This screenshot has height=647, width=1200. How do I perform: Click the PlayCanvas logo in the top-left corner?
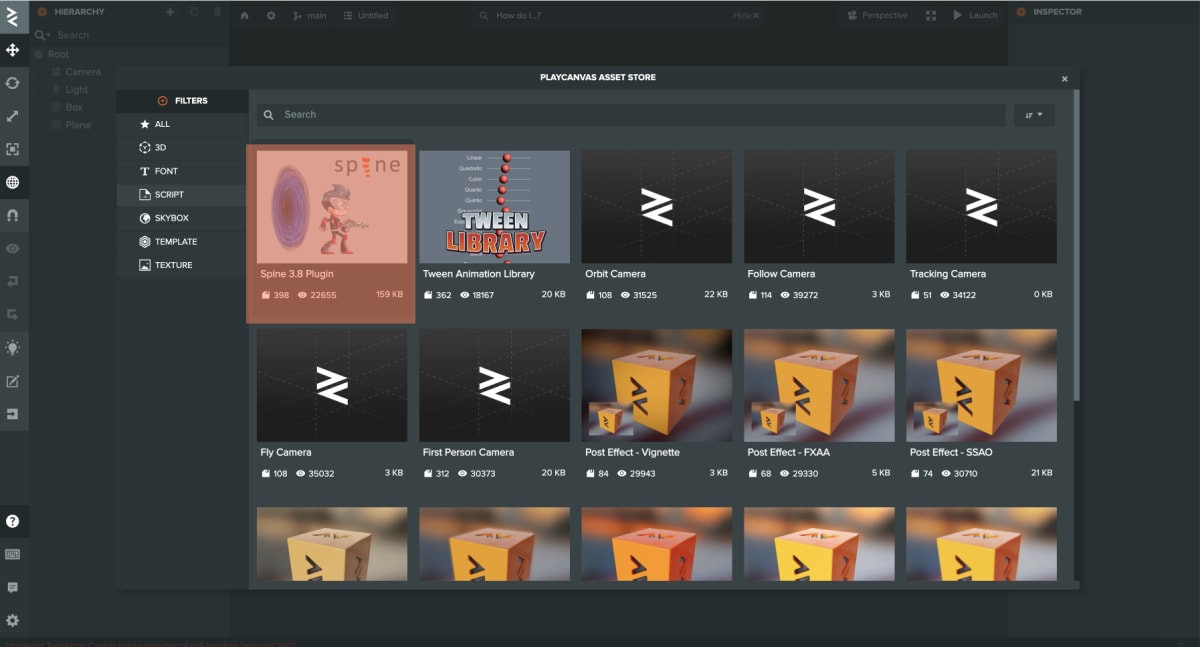click(x=12, y=16)
